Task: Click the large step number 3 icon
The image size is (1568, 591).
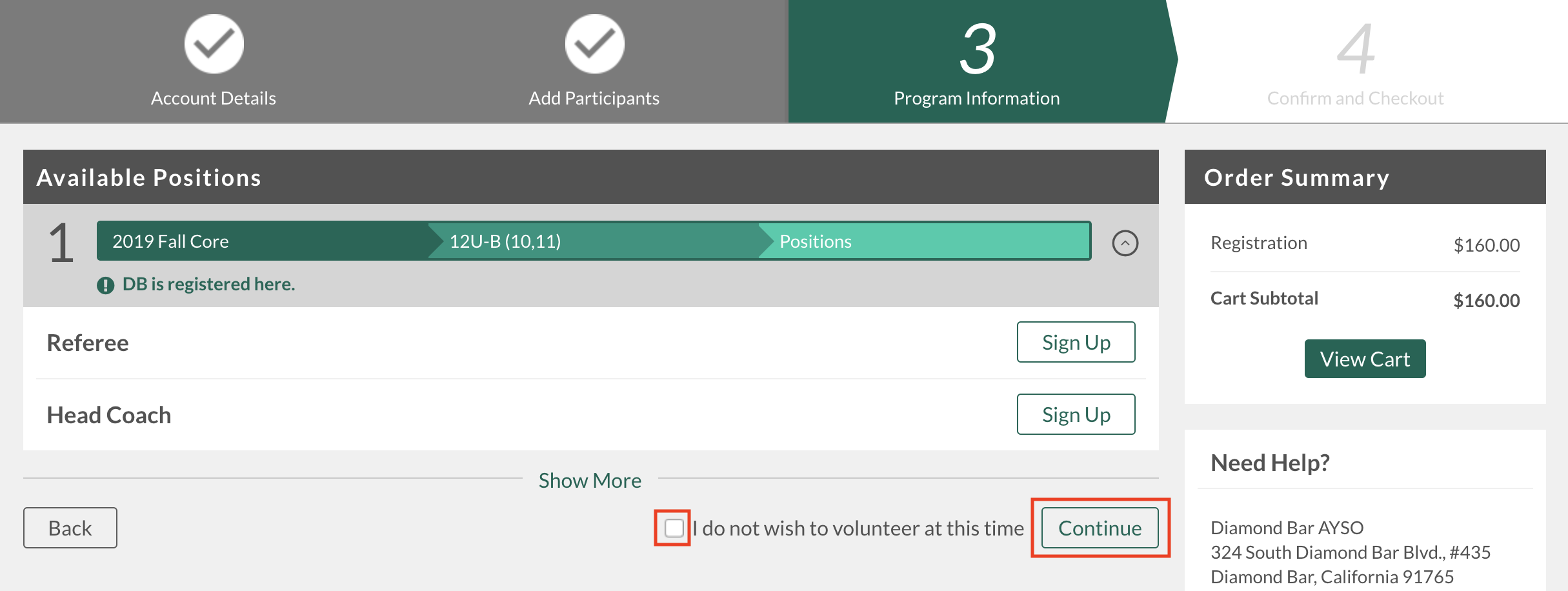Action: [x=977, y=49]
